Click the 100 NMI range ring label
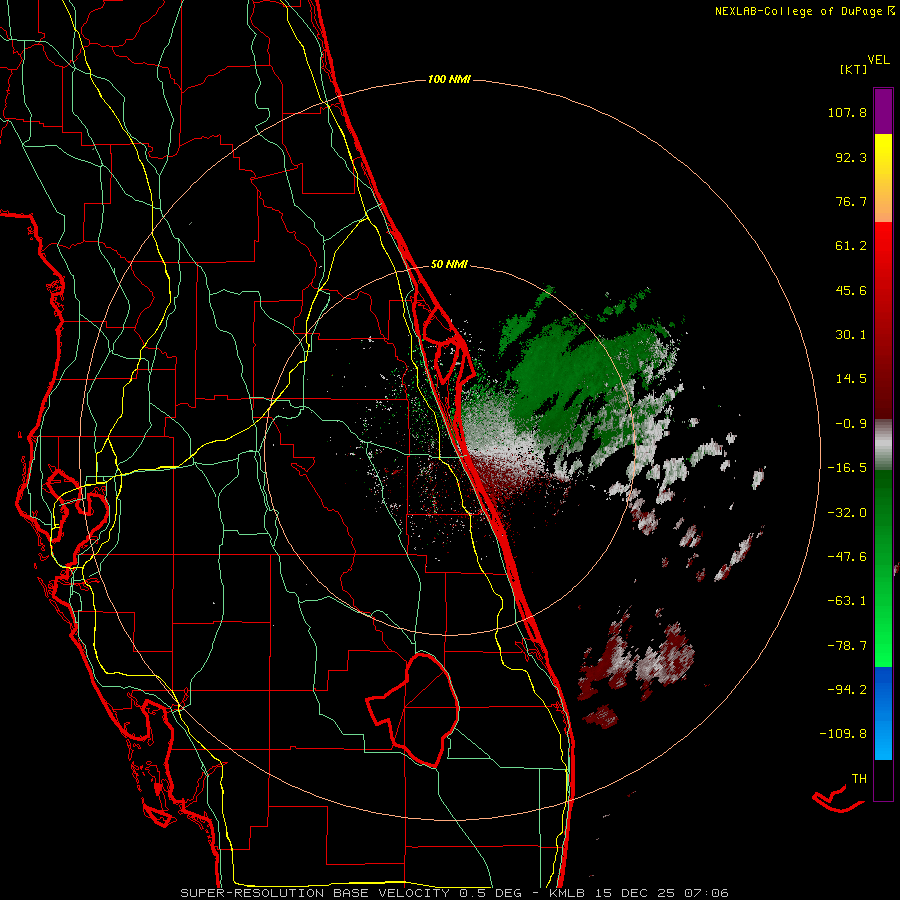The image size is (900, 900). 449,79
